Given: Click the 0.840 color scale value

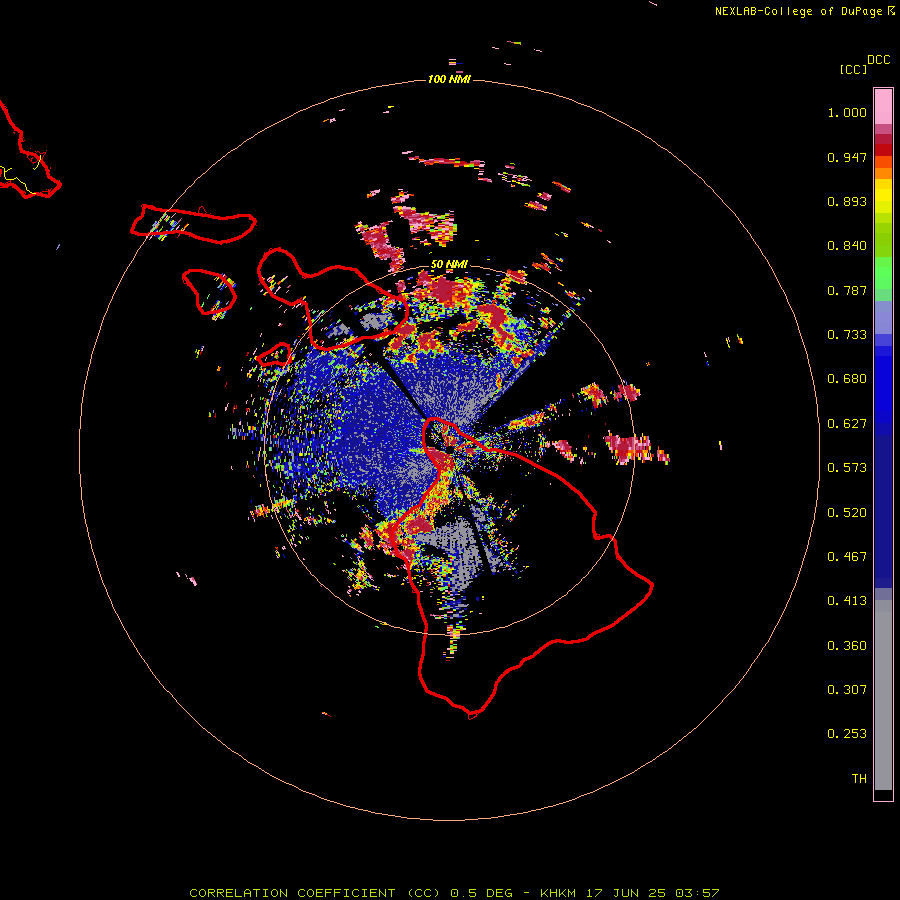Looking at the screenshot, I should [x=847, y=246].
